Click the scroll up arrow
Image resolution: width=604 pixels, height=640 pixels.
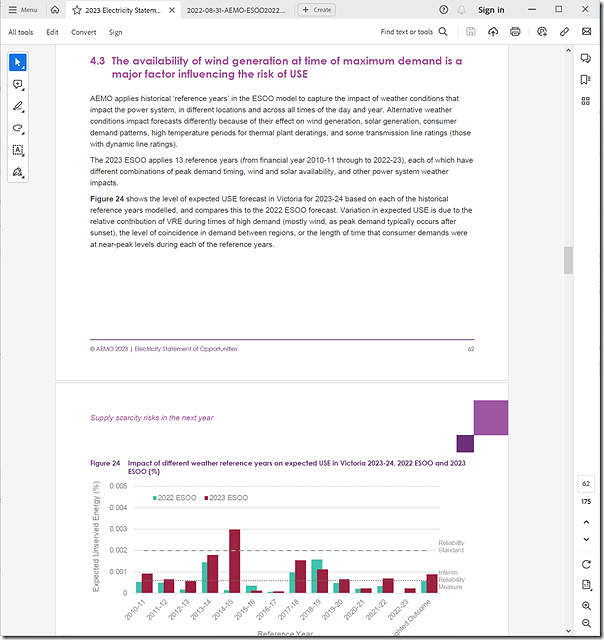point(568,50)
